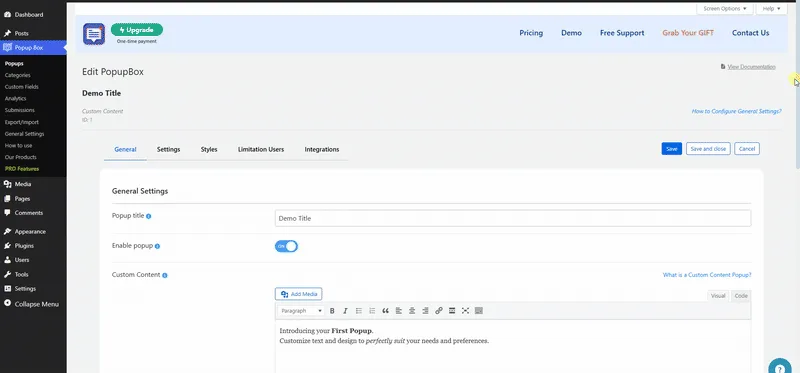Click the Popup Box plugin logo
This screenshot has width=800, height=373.
coord(94,34)
